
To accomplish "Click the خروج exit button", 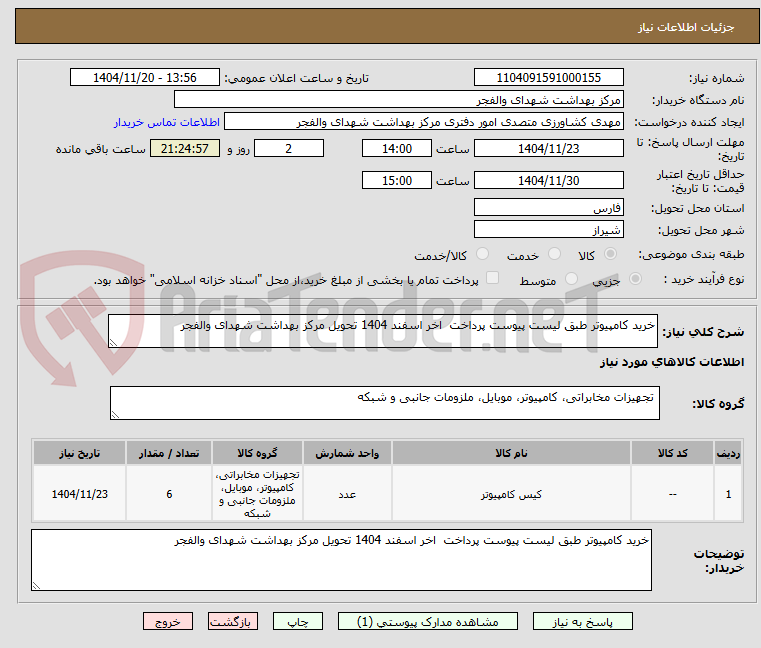I will 167,621.
